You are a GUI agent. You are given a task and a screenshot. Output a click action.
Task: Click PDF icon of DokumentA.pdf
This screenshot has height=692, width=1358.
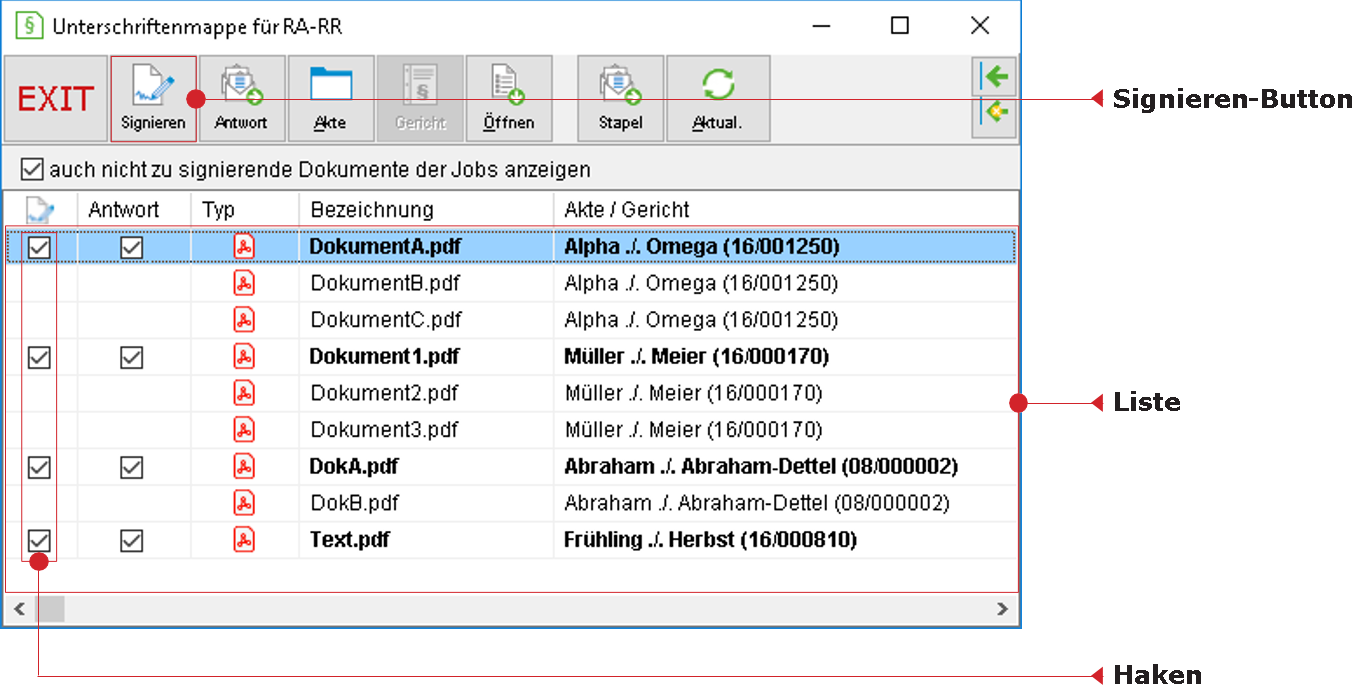(x=244, y=246)
